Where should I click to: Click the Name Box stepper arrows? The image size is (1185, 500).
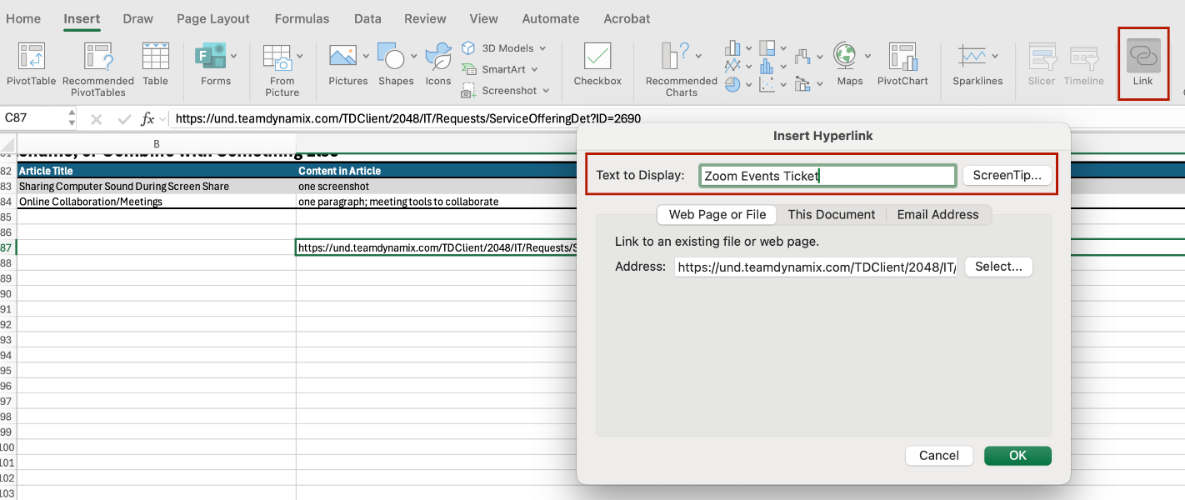[x=71, y=119]
